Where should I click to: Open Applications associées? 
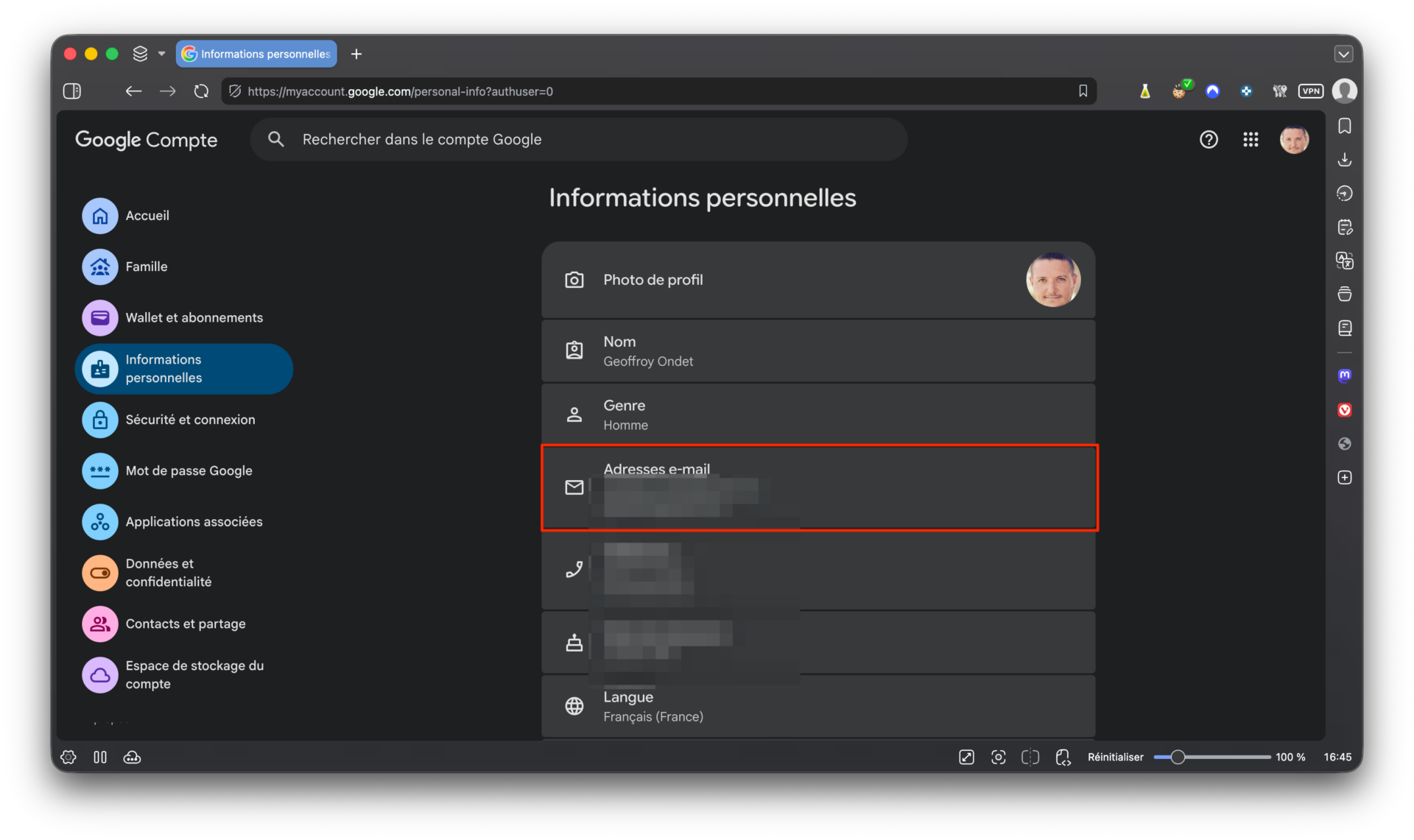pyautogui.click(x=184, y=521)
